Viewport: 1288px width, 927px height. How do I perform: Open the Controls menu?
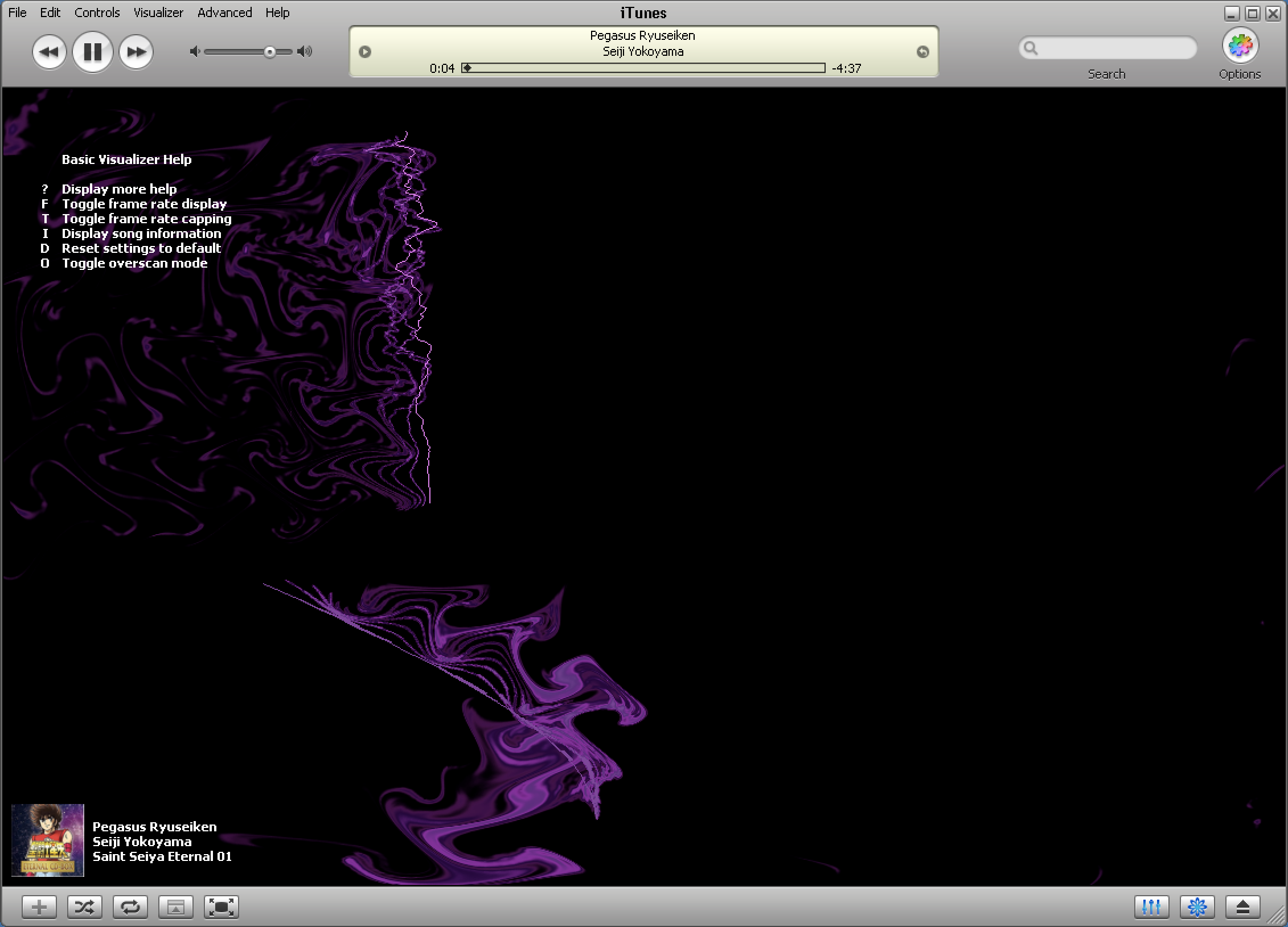point(97,13)
